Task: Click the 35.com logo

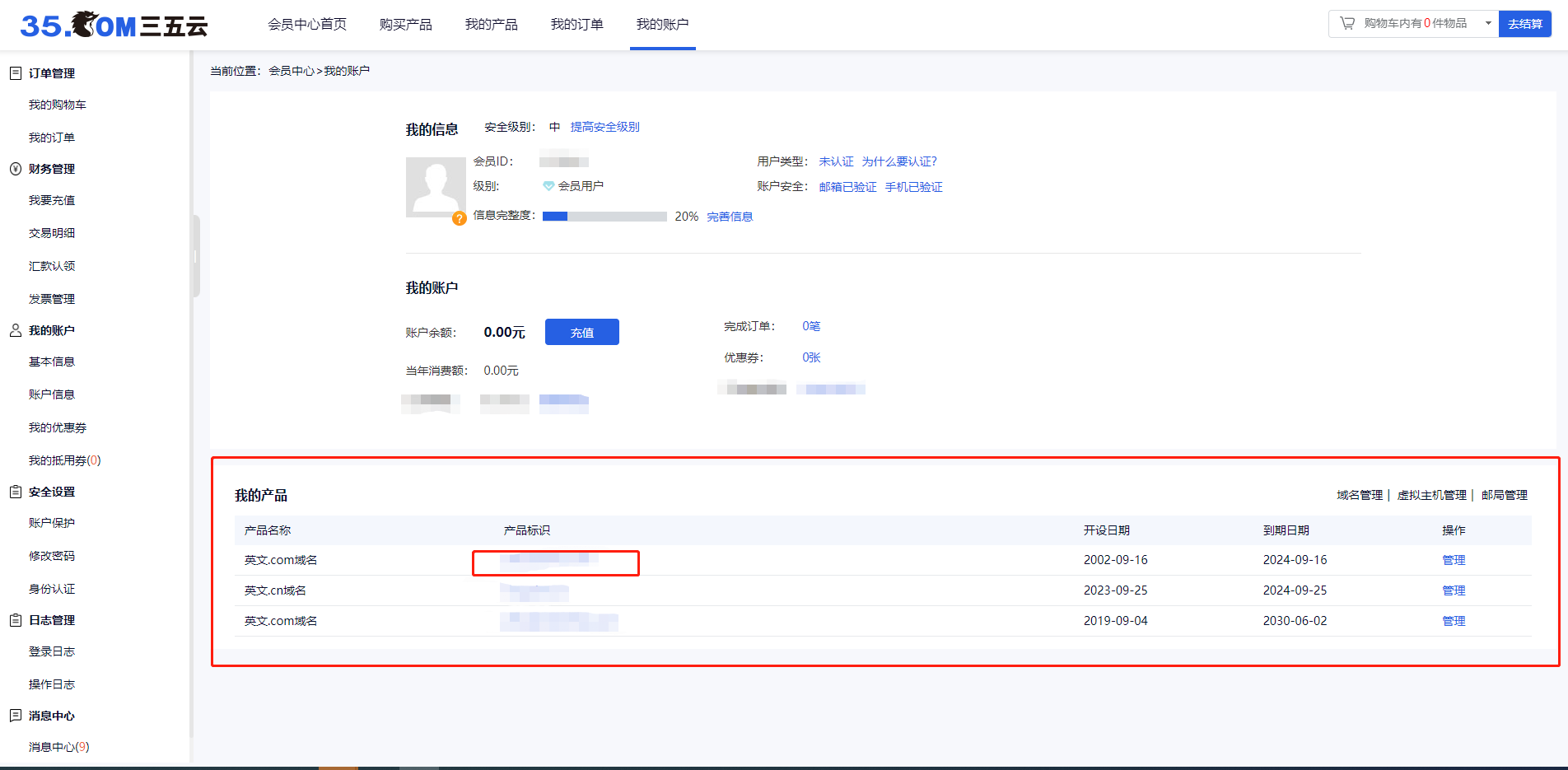Action: pos(114,26)
